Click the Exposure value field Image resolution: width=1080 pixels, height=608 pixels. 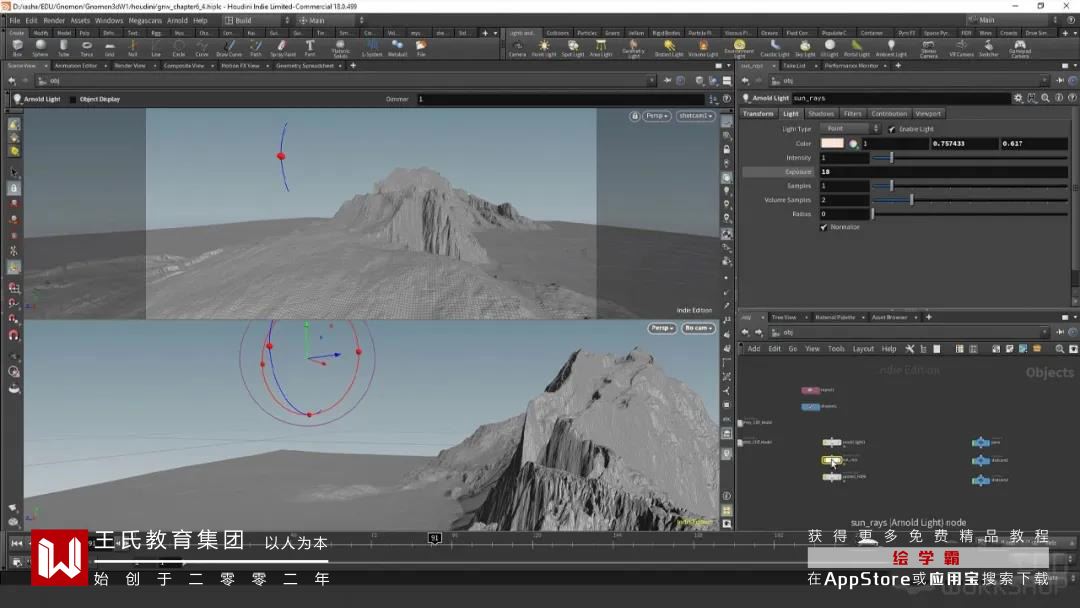(944, 171)
